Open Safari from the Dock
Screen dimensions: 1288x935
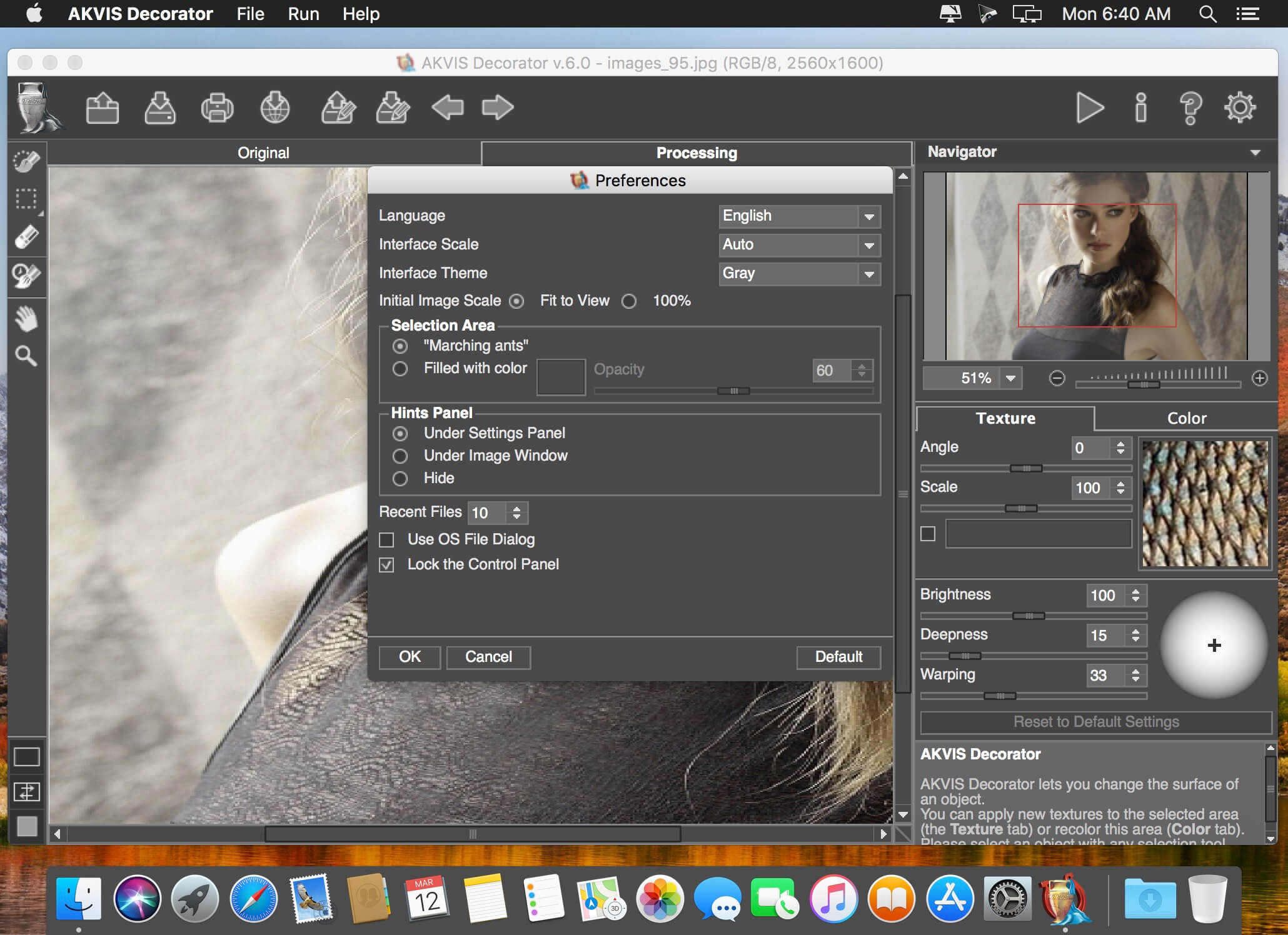tap(254, 899)
